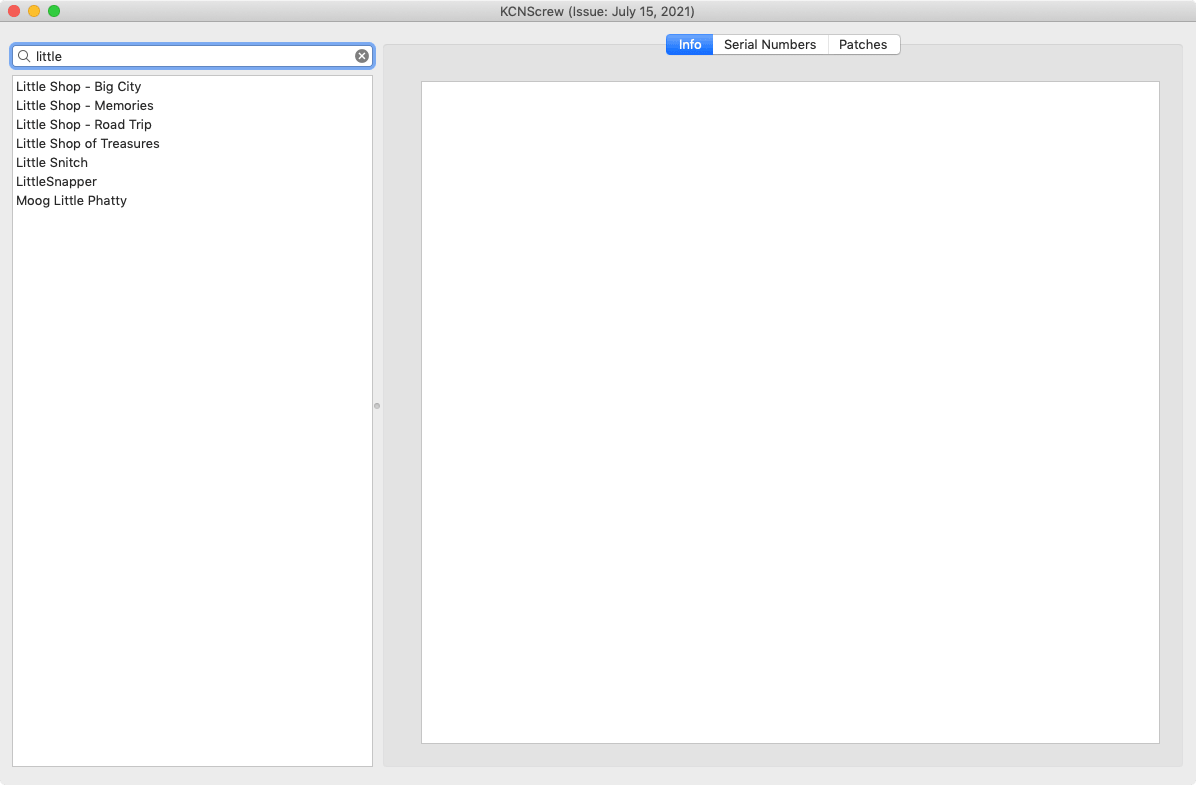Screen dimensions: 1196x785
Task: Select the "Little Snitch" entry
Action: pyautogui.click(x=52, y=163)
